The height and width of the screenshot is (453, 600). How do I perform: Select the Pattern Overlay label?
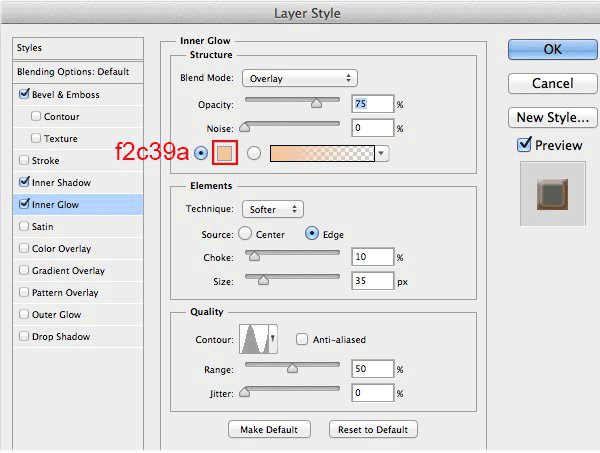[x=65, y=293]
